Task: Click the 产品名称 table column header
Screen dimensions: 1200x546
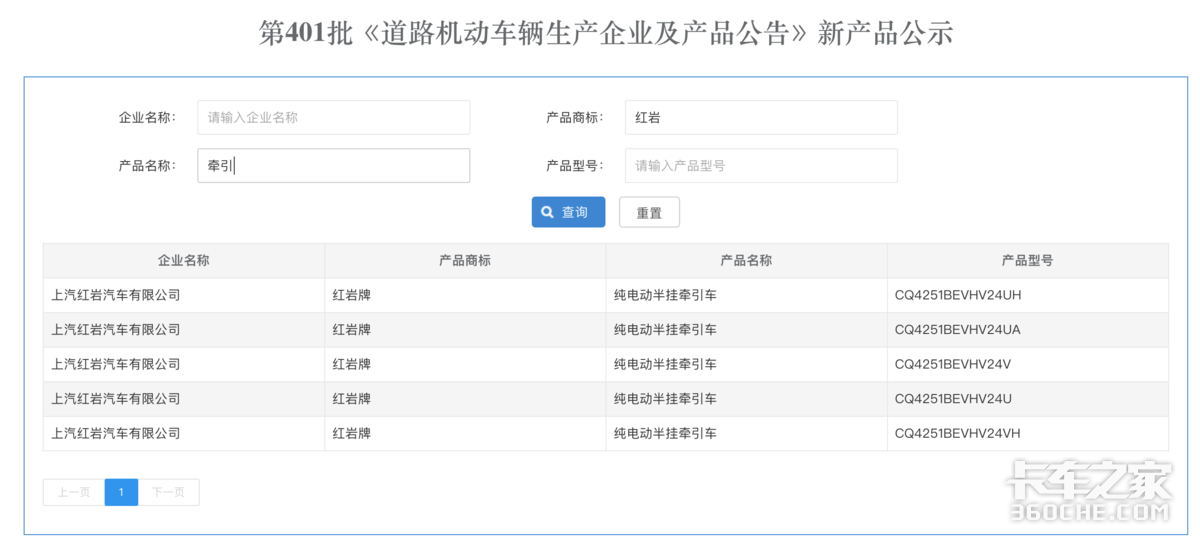Action: click(746, 260)
